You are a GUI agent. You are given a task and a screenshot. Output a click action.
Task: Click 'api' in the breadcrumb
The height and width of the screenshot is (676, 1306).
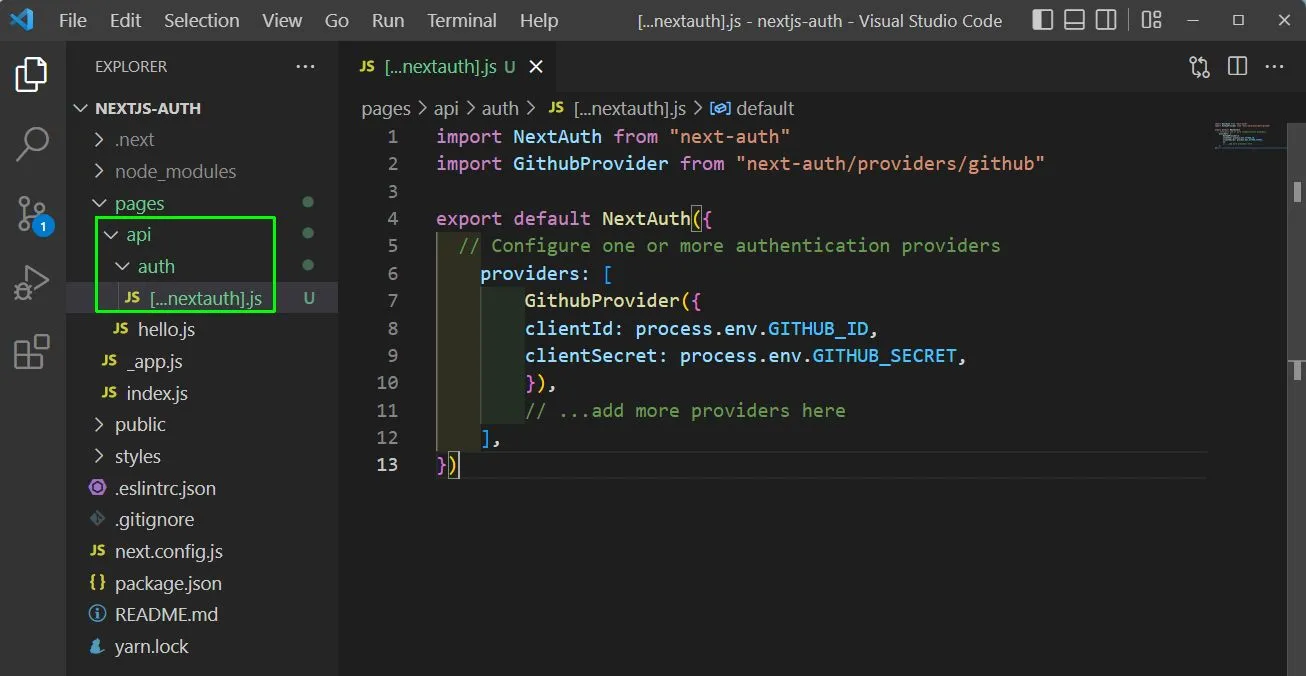point(446,108)
